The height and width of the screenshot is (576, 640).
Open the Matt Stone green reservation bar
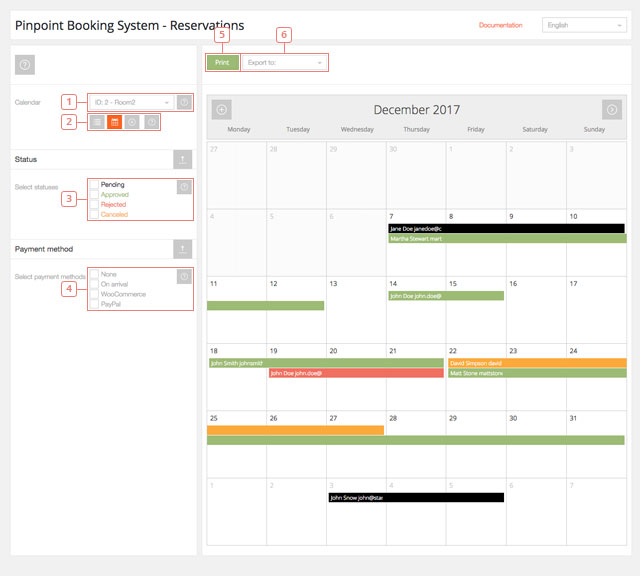(x=538, y=373)
